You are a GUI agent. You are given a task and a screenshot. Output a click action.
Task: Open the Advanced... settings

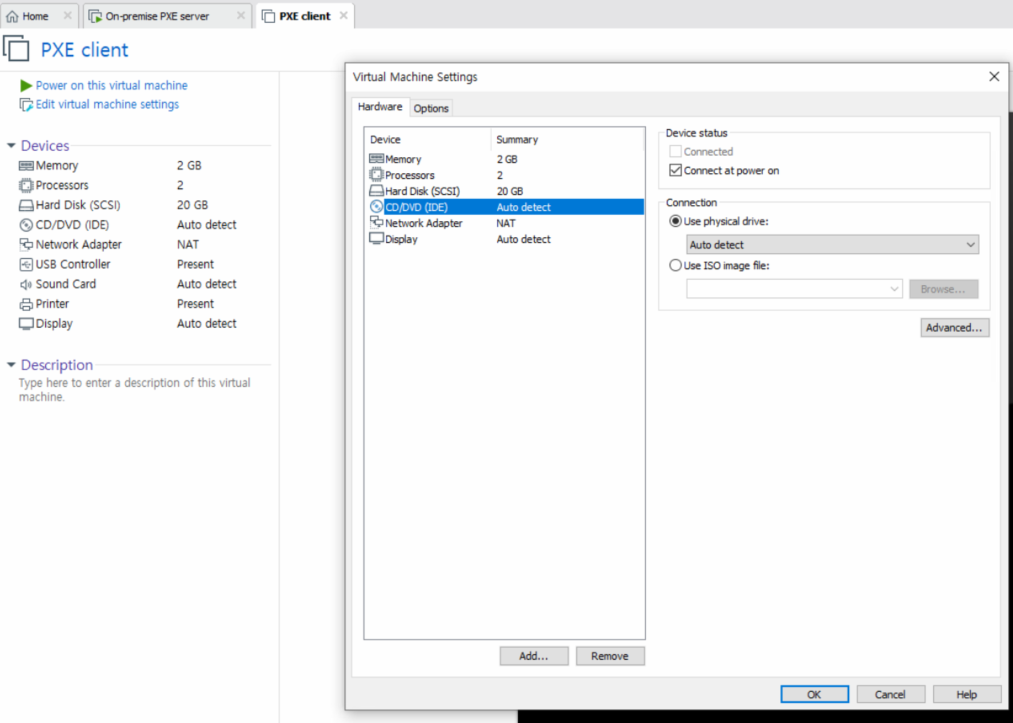(x=954, y=328)
